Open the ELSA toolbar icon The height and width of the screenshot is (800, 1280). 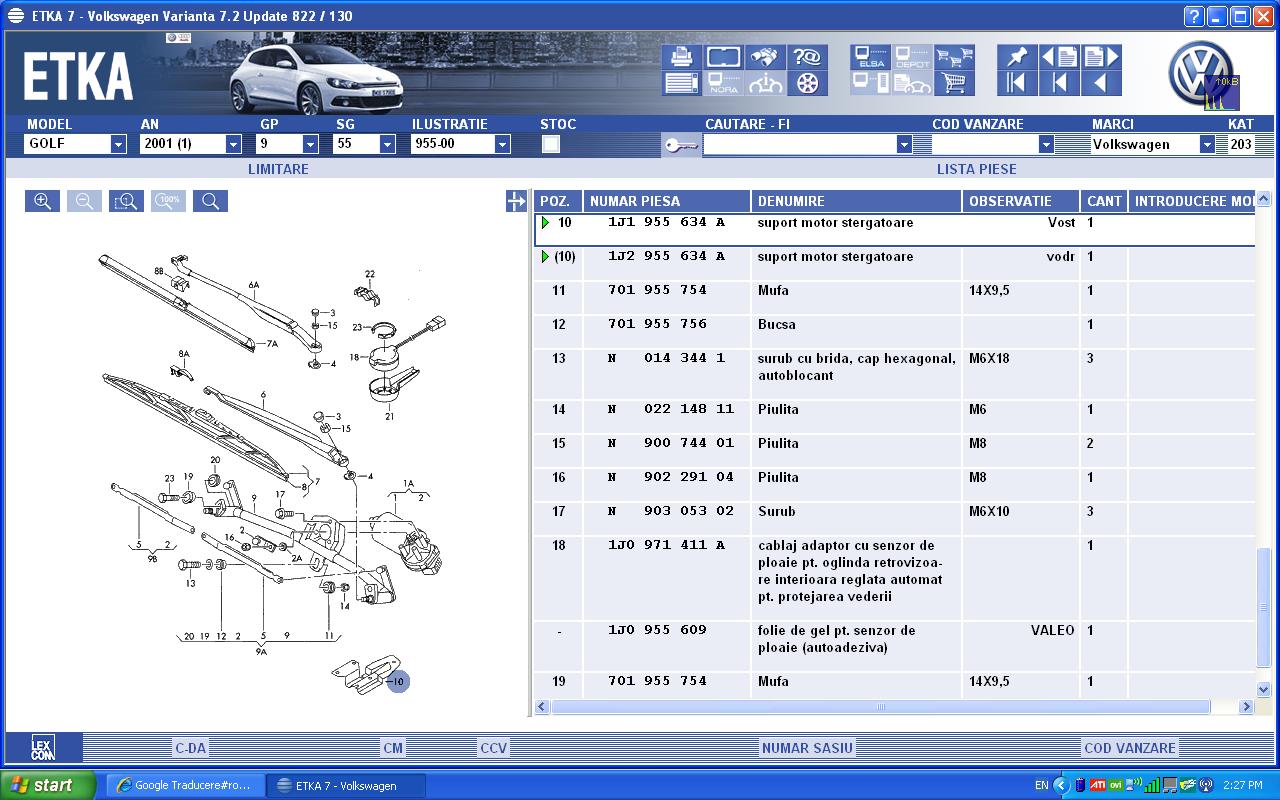tap(871, 57)
